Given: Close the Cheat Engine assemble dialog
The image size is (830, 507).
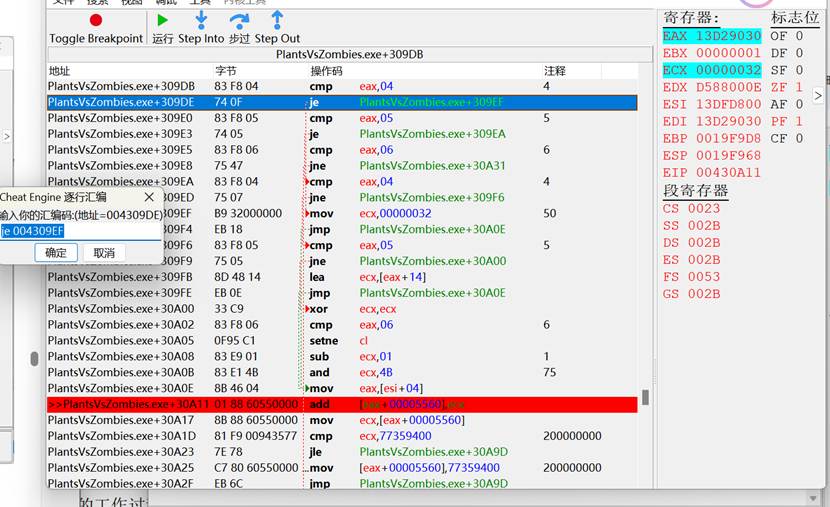Looking at the screenshot, I should point(149,197).
